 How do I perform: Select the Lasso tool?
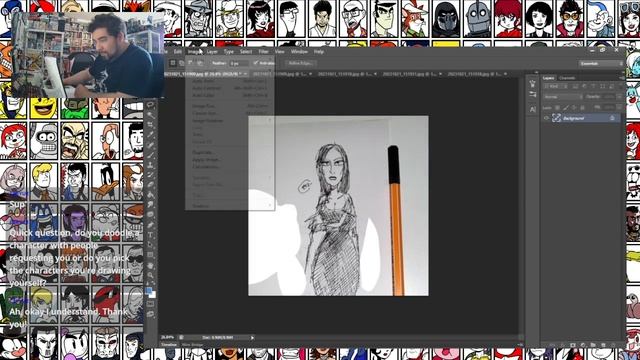coord(150,105)
